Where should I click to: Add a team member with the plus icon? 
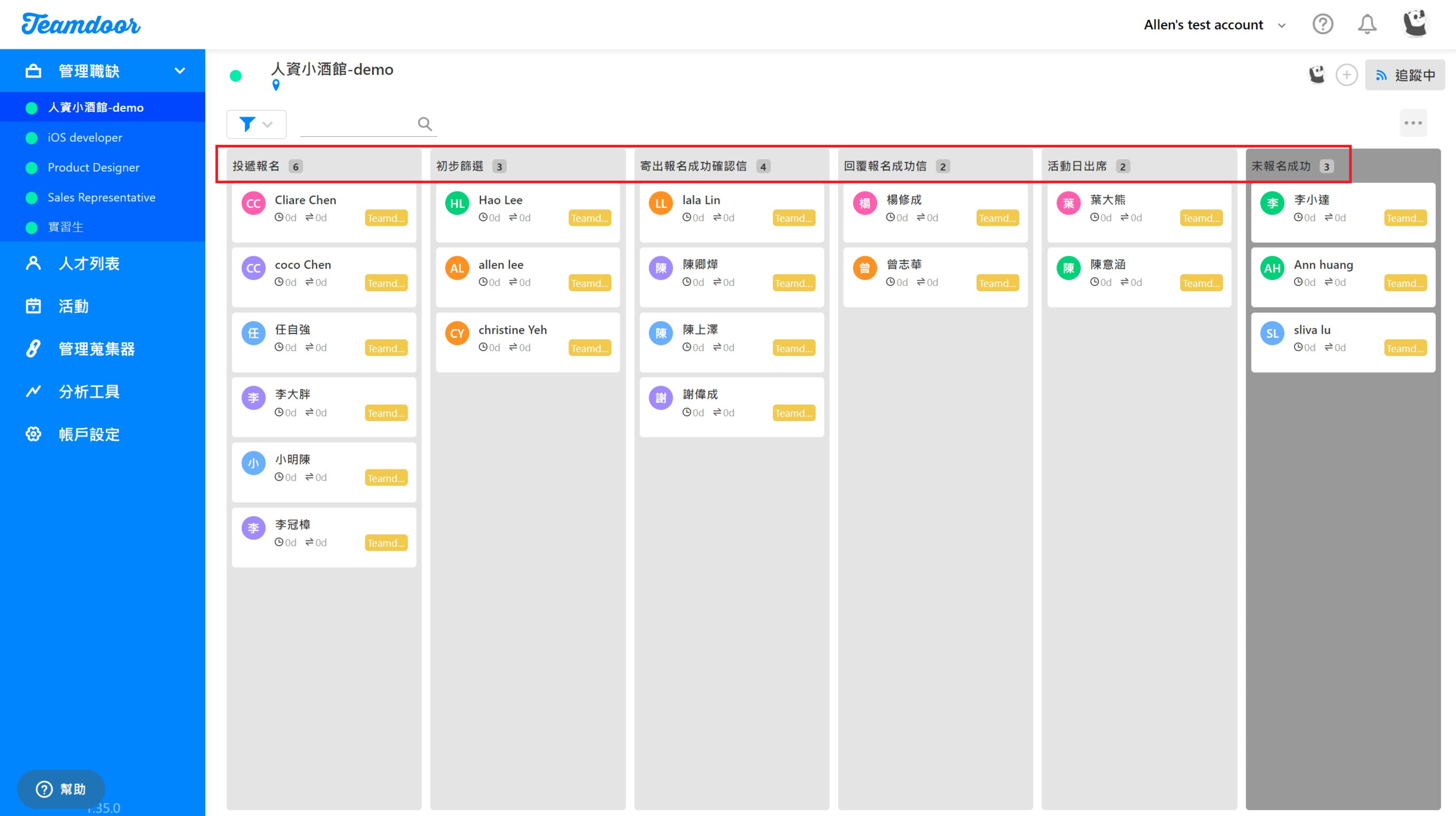(1347, 75)
